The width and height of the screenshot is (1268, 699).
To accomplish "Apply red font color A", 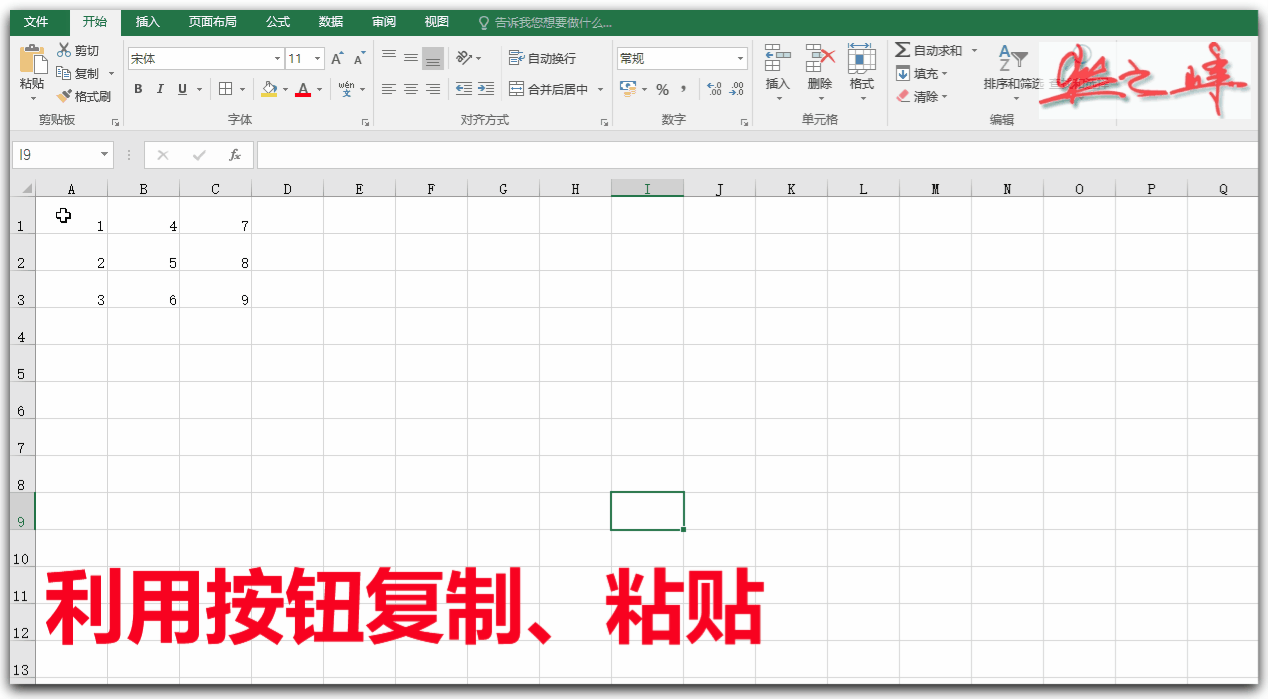I will [x=303, y=89].
